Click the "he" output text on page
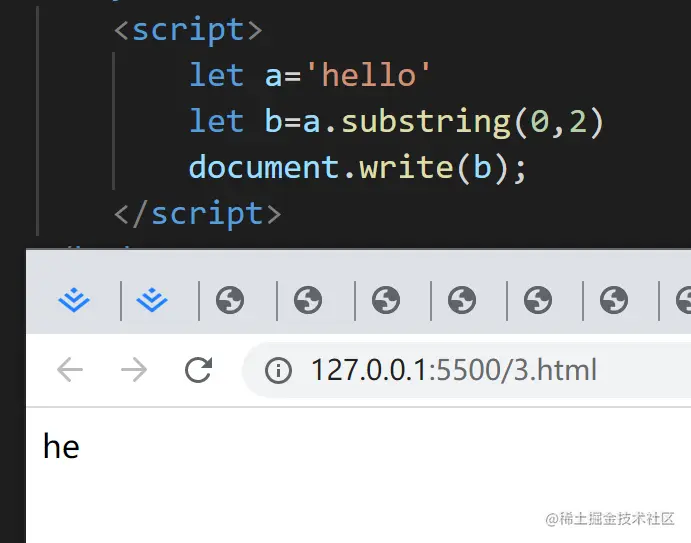This screenshot has width=691, height=543. (61, 446)
